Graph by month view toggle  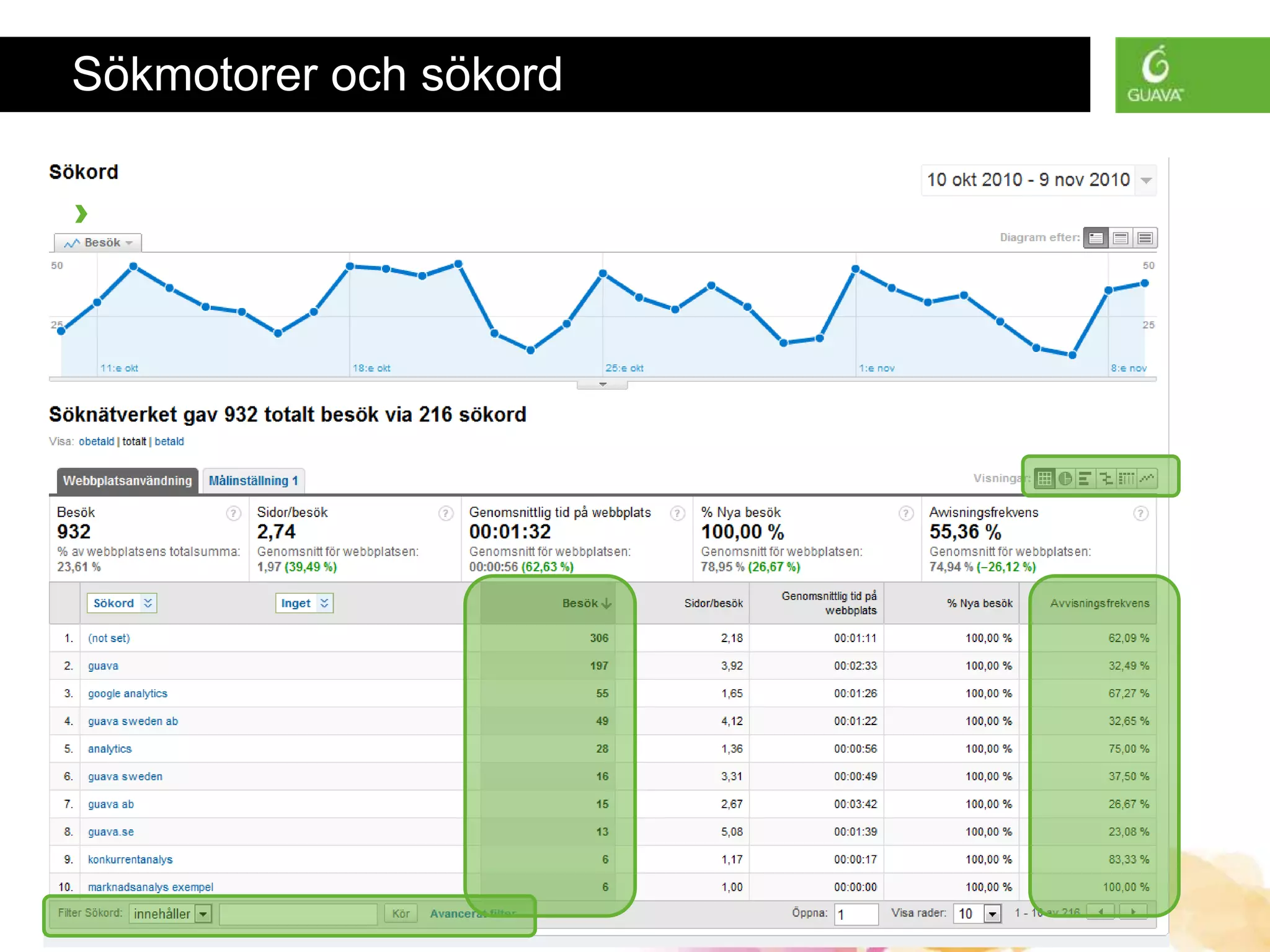[x=1145, y=238]
